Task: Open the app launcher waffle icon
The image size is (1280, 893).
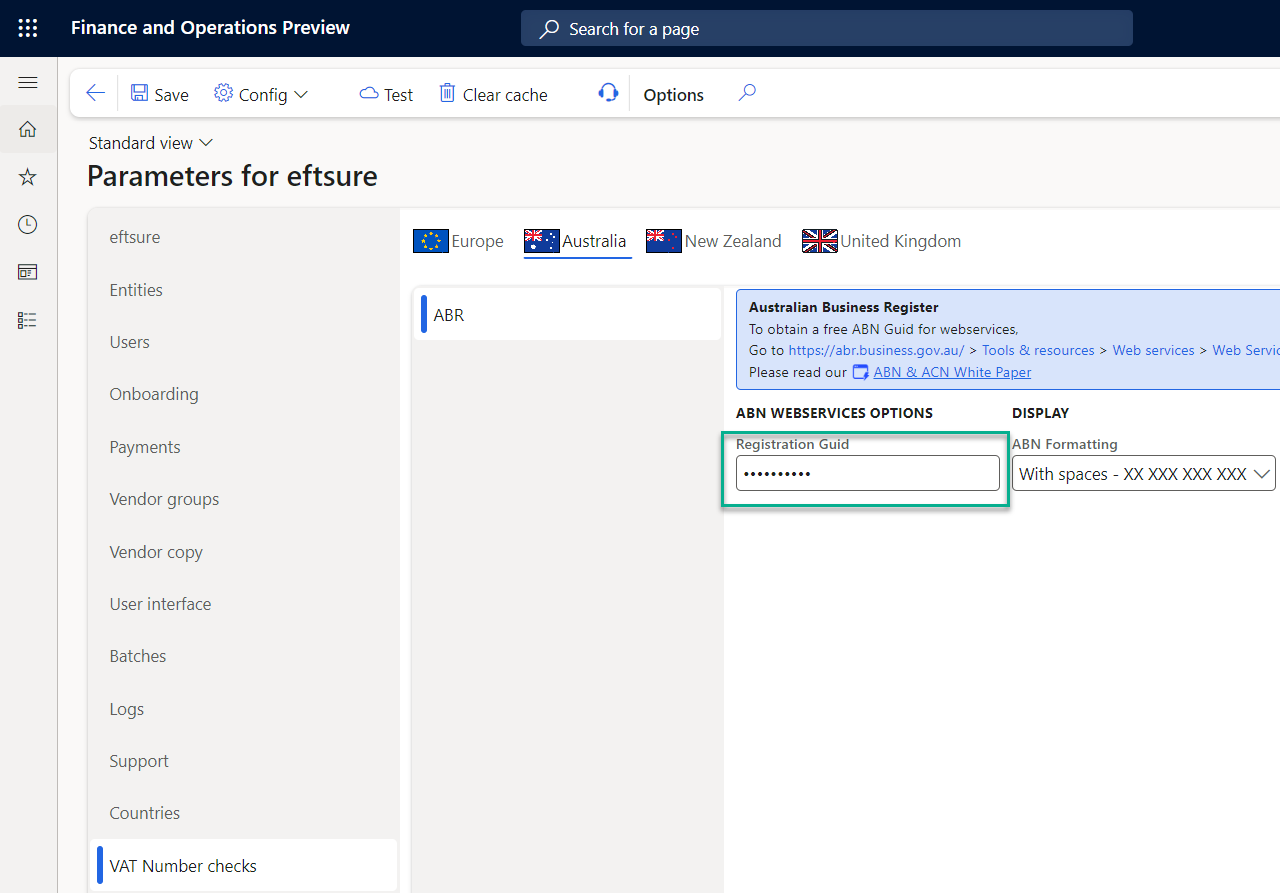Action: pyautogui.click(x=28, y=28)
